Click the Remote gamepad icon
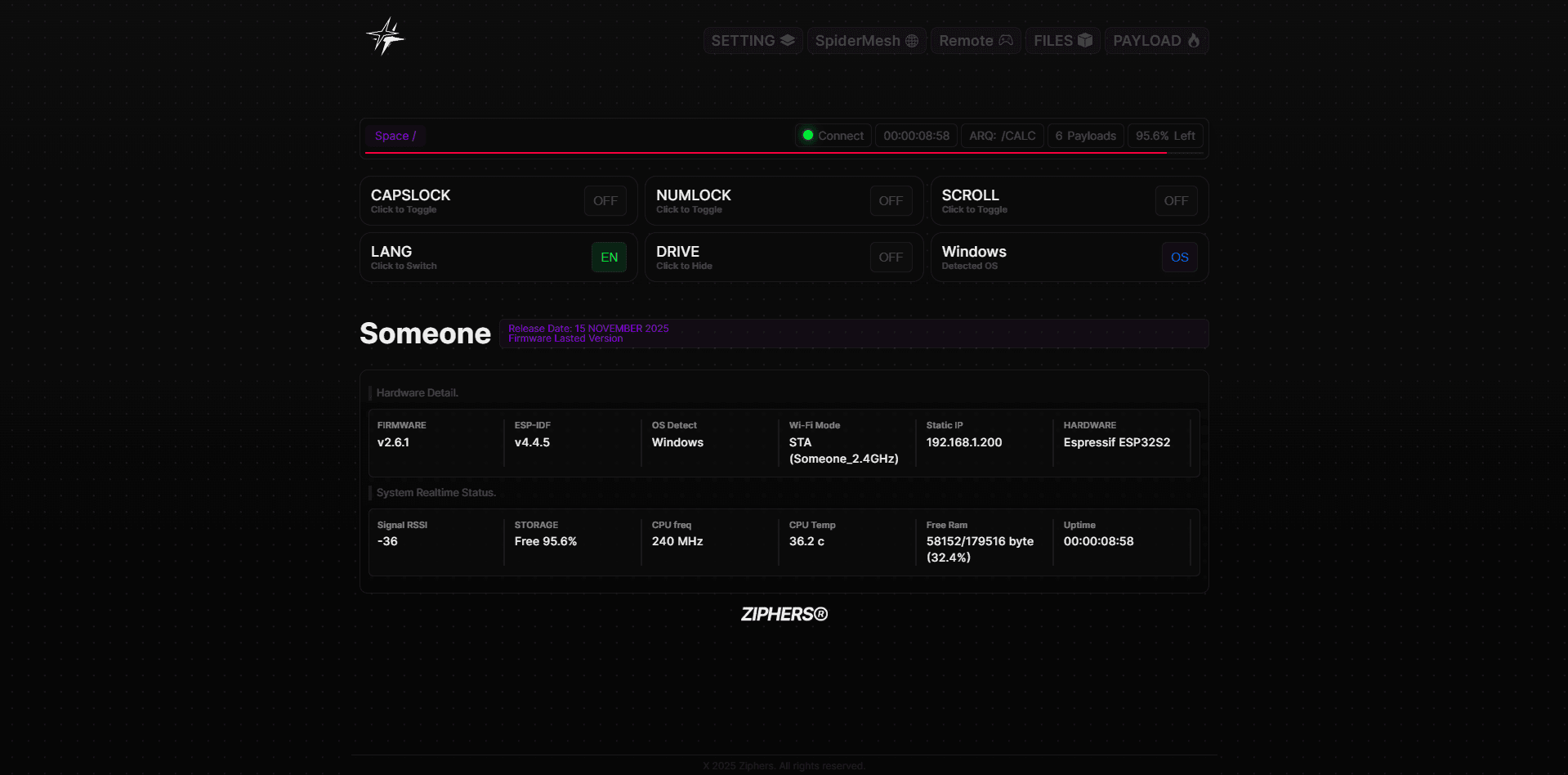The height and width of the screenshot is (775, 1568). click(1006, 40)
